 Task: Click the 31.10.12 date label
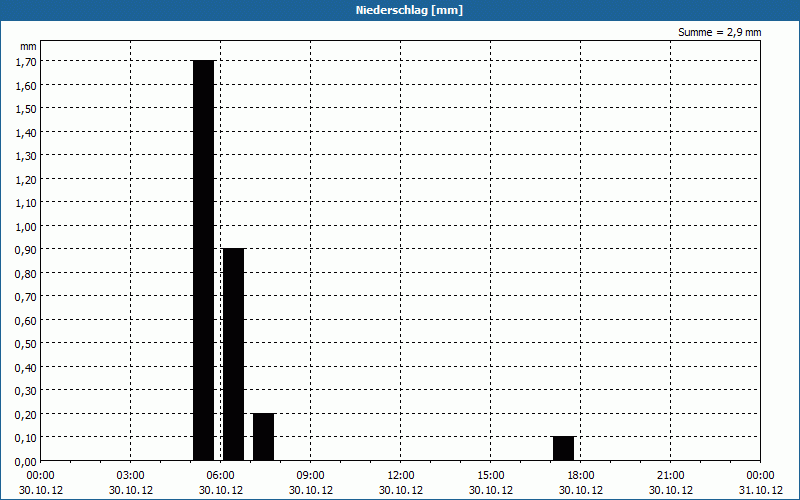pos(761,490)
